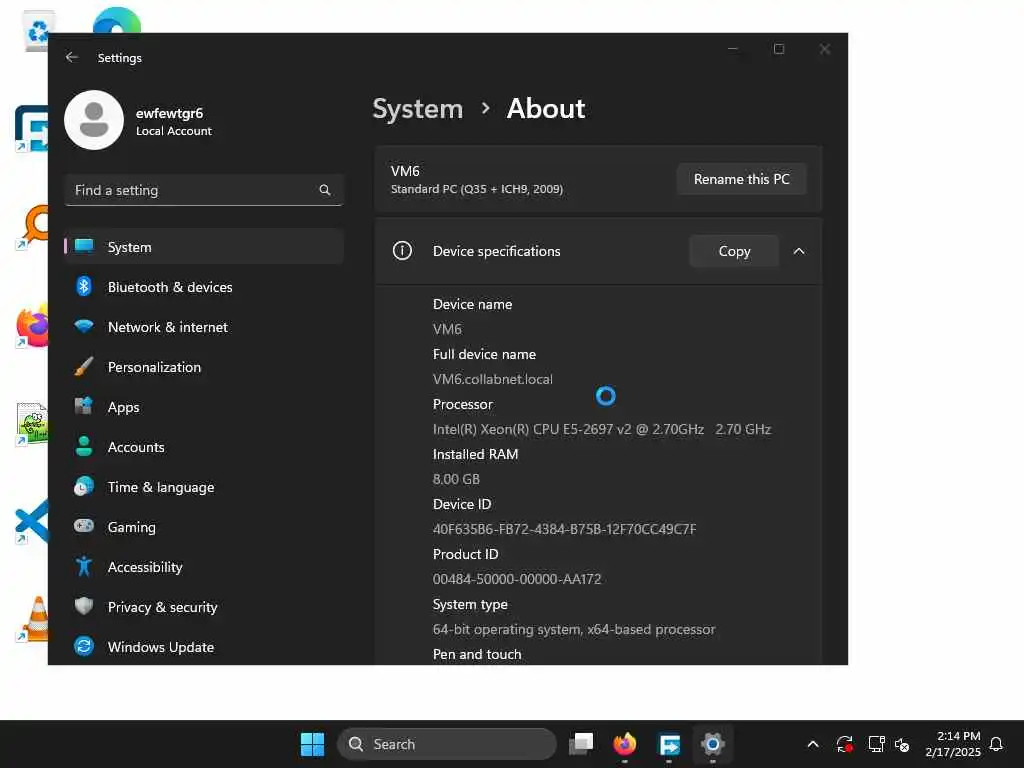Maximize the Settings window
The height and width of the screenshot is (768, 1024).
(x=778, y=49)
